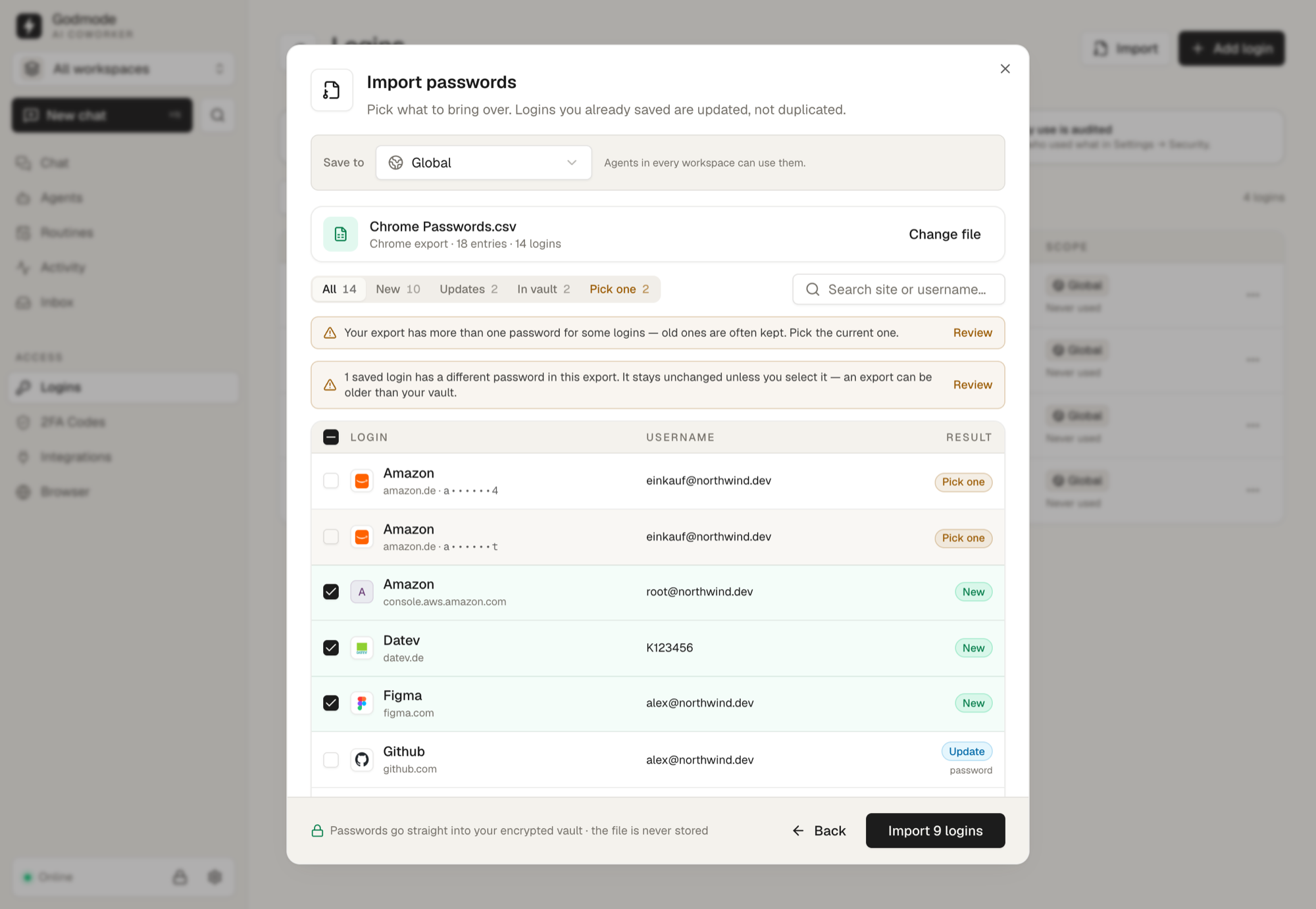Screen dimensions: 1316x909
Task: Click Review on multiple passwords warning
Action: [973, 333]
